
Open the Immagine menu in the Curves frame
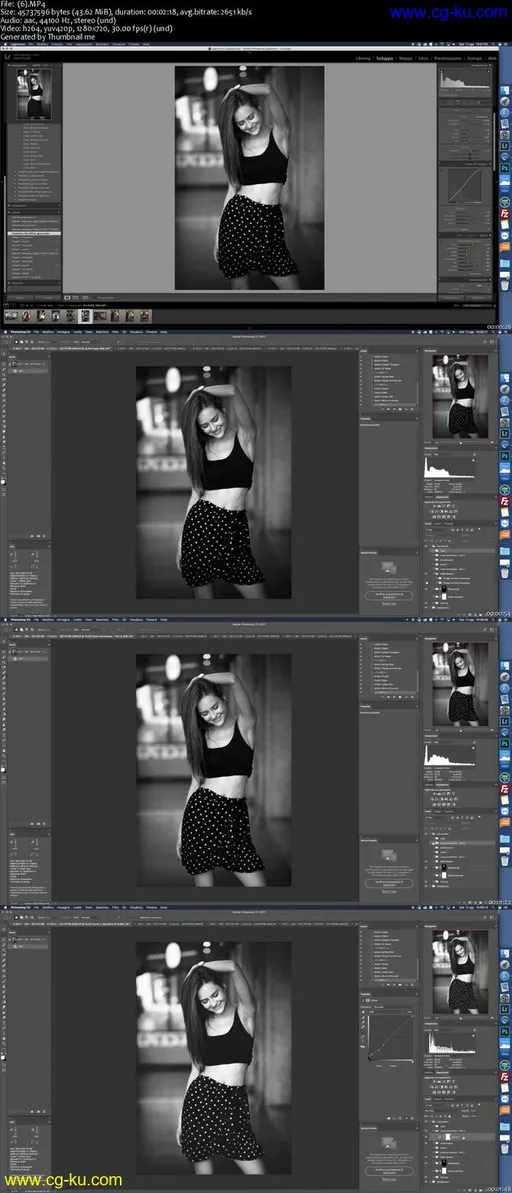click(63, 907)
